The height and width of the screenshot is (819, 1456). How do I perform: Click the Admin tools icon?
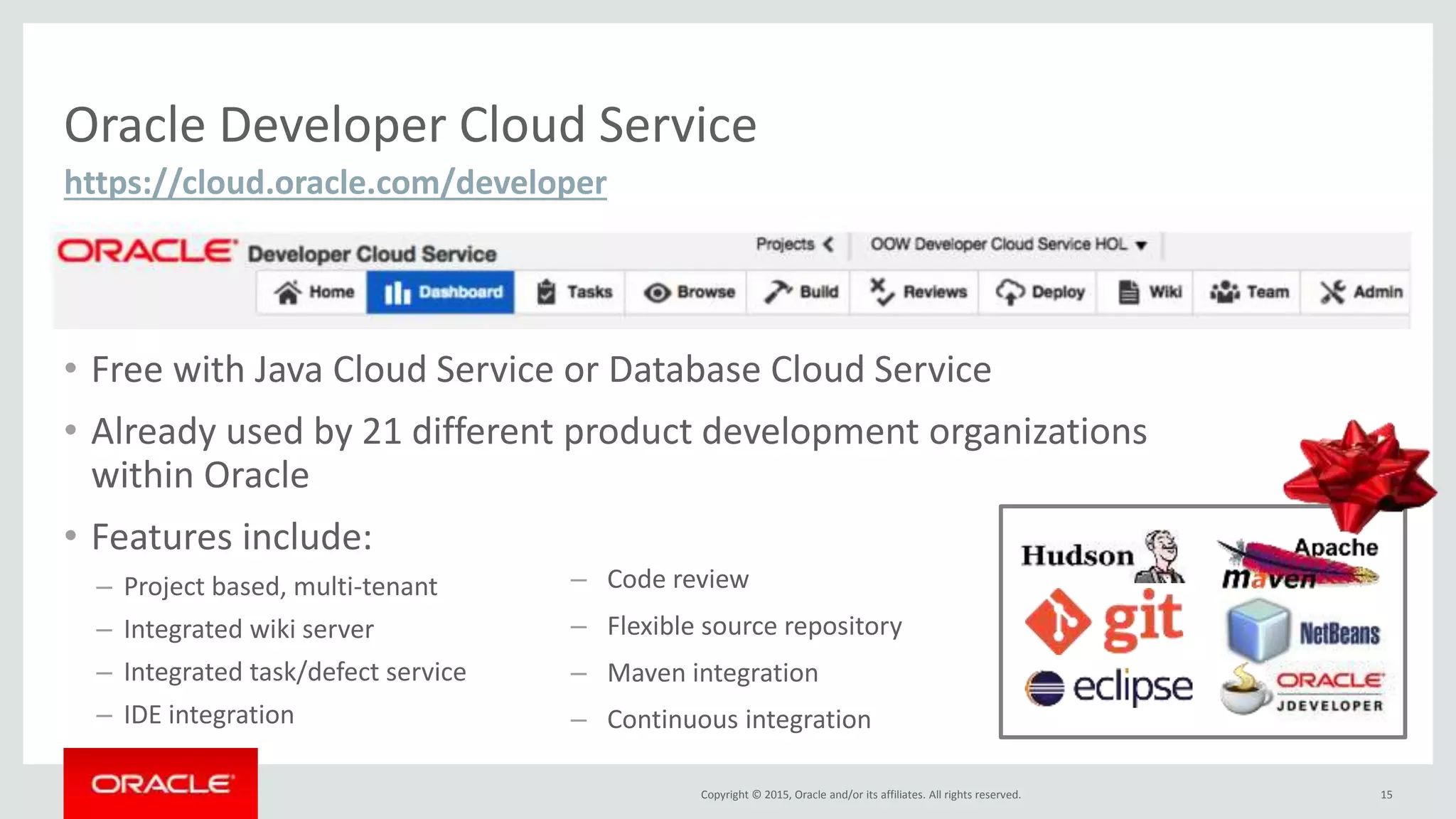[1333, 292]
